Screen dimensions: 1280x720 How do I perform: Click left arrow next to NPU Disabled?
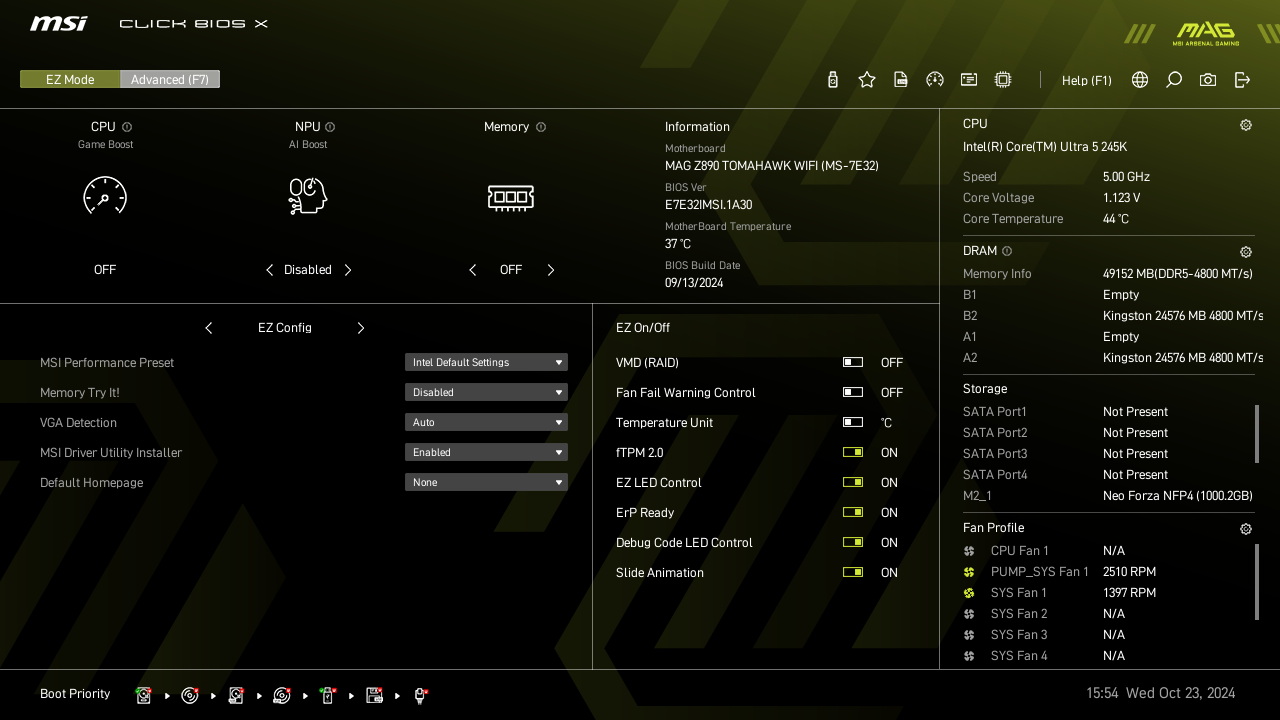point(269,270)
